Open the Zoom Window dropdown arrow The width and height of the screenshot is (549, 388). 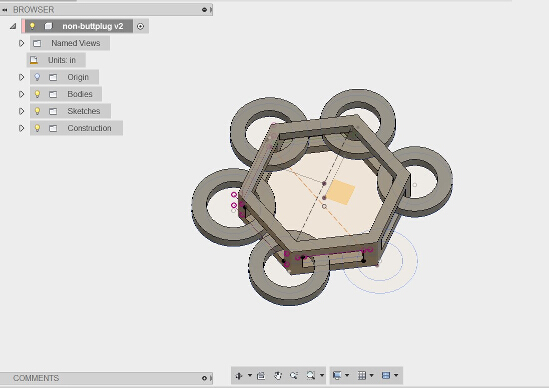[x=322, y=375]
